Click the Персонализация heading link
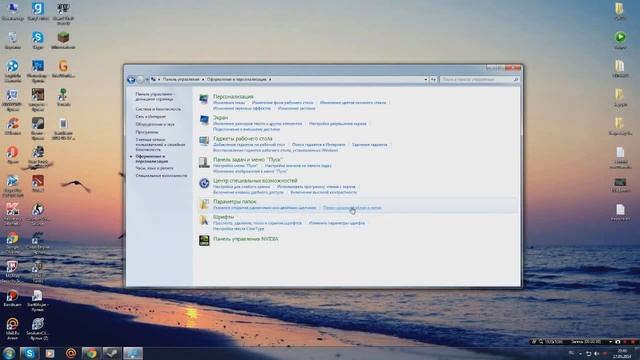 [233, 97]
